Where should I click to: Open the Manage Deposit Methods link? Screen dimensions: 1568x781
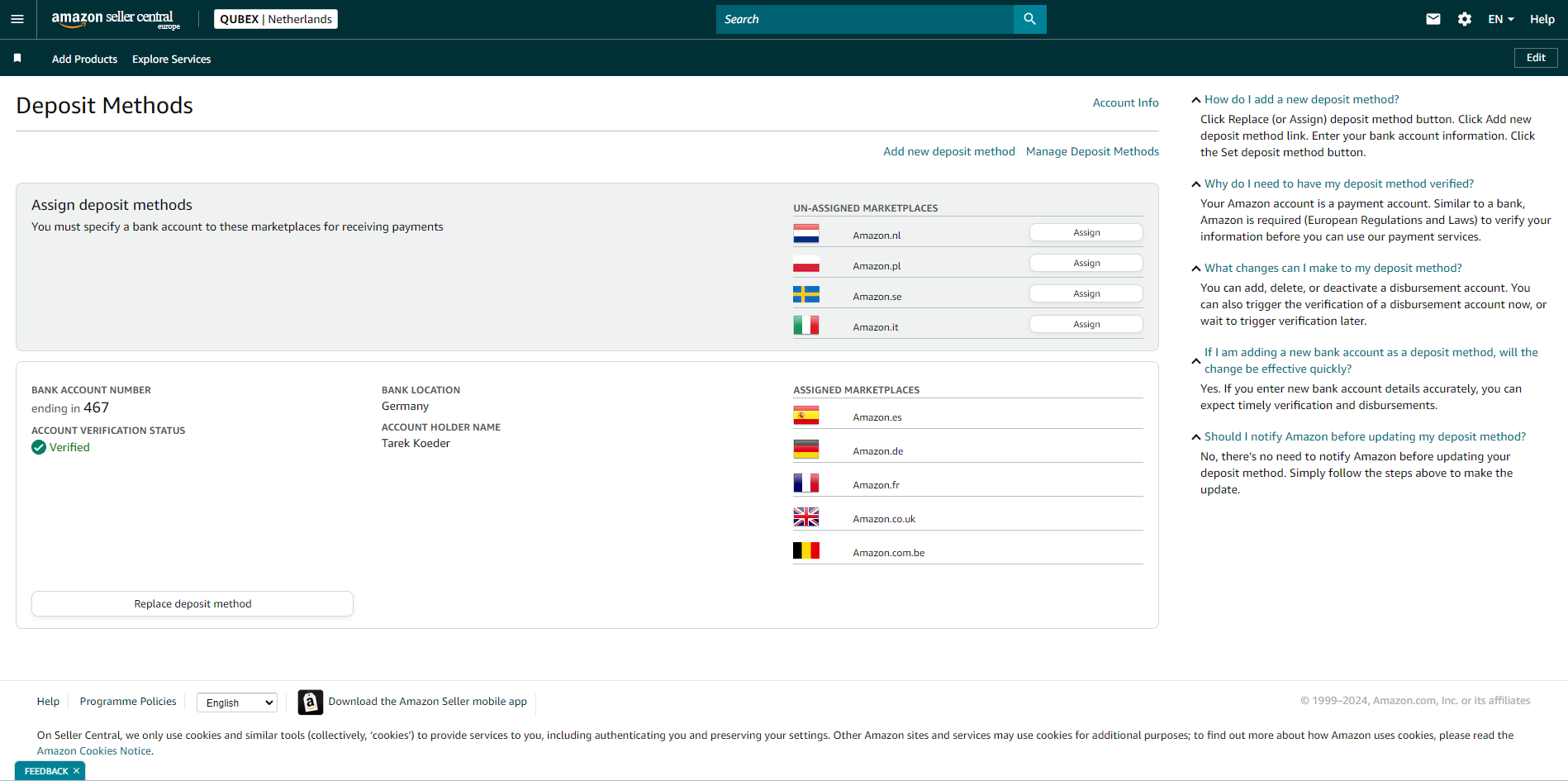pyautogui.click(x=1092, y=151)
